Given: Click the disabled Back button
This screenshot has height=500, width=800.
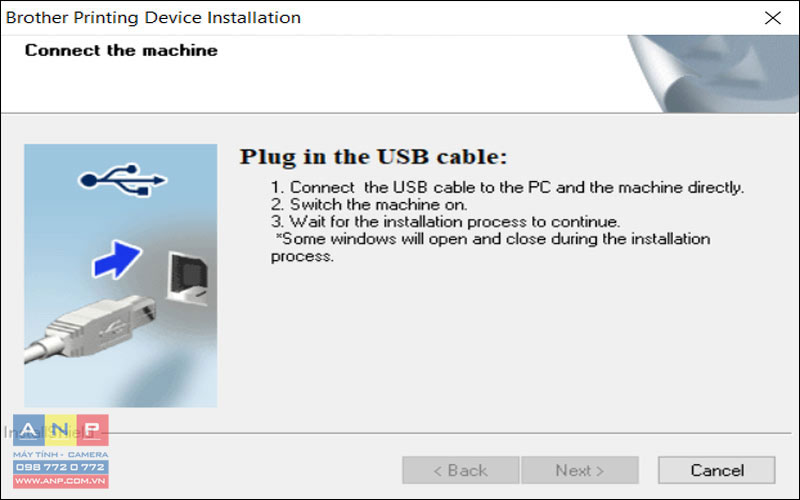Looking at the screenshot, I should tap(461, 470).
